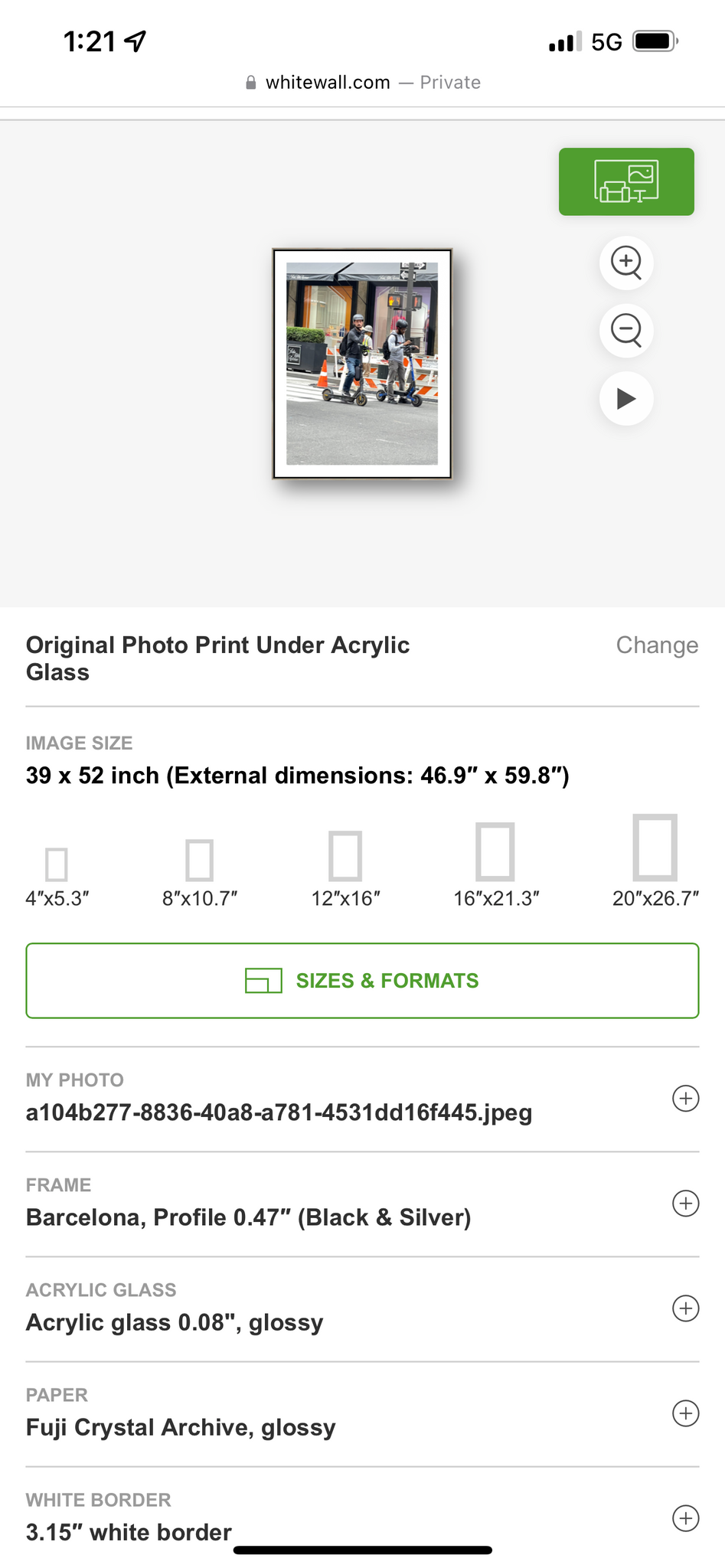Screen dimensions: 725x1568
Task: Select the 16"x21.3" image size
Action: pos(495,851)
